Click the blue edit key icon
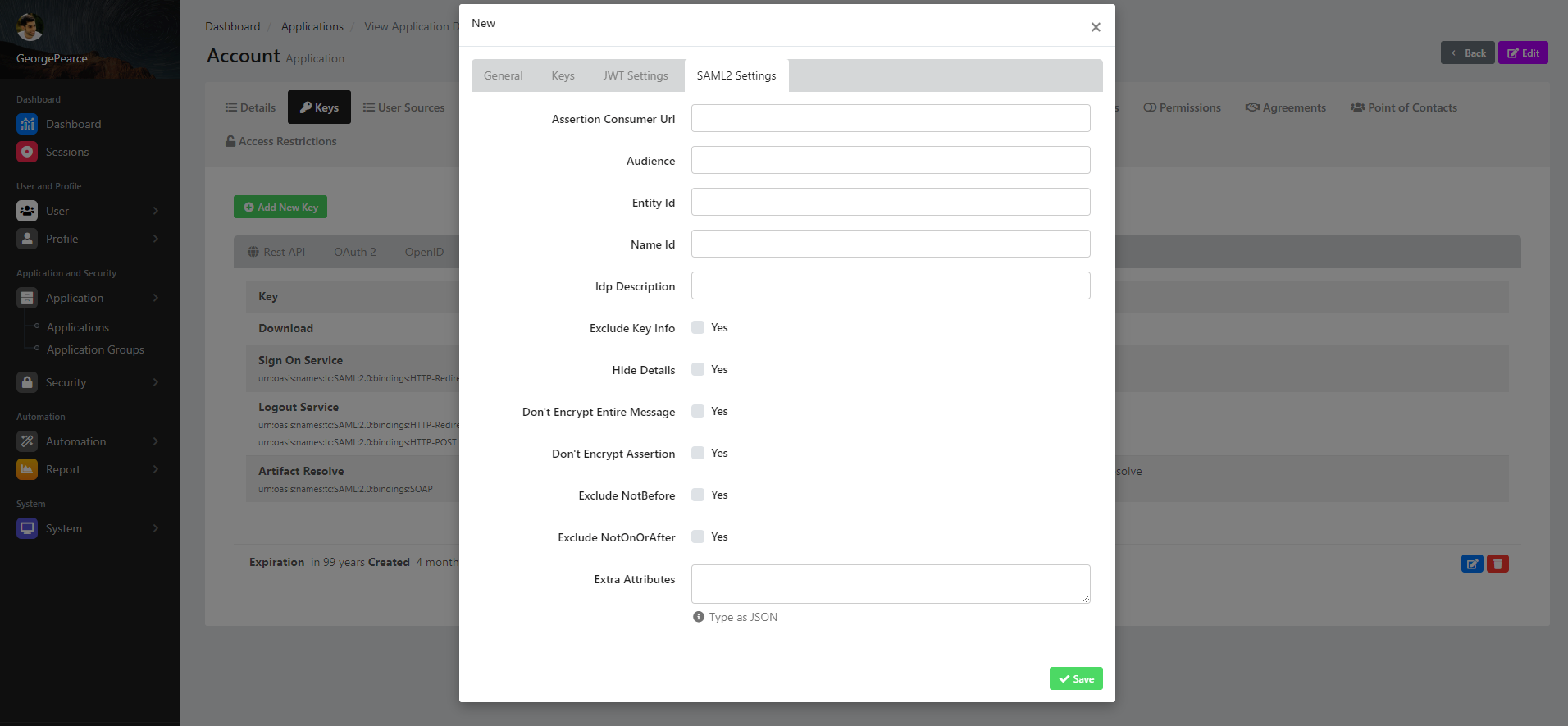1568x726 pixels. point(1472,564)
